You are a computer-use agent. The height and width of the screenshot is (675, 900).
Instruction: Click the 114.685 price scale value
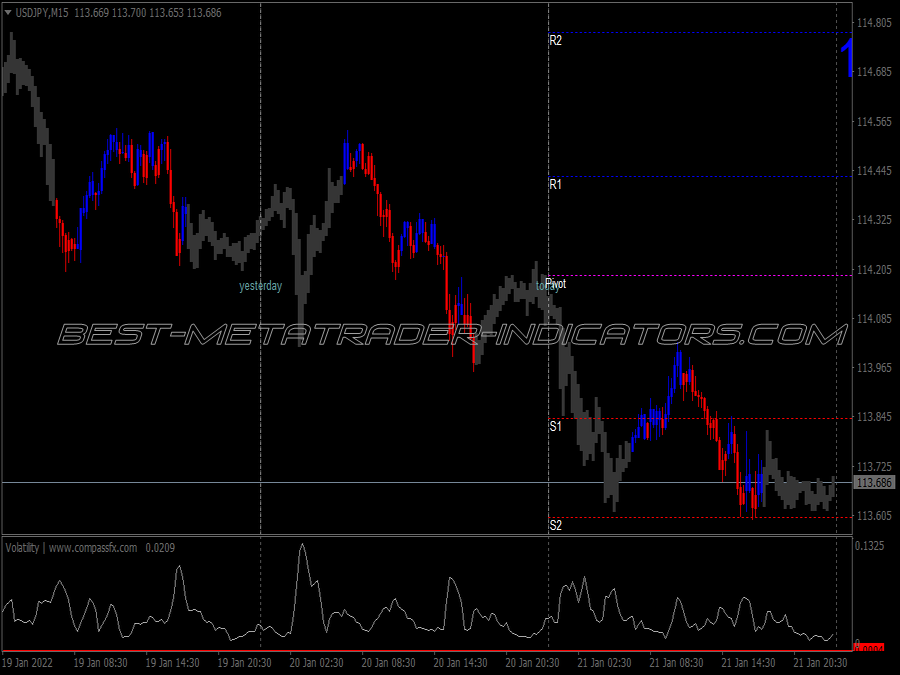click(x=874, y=72)
